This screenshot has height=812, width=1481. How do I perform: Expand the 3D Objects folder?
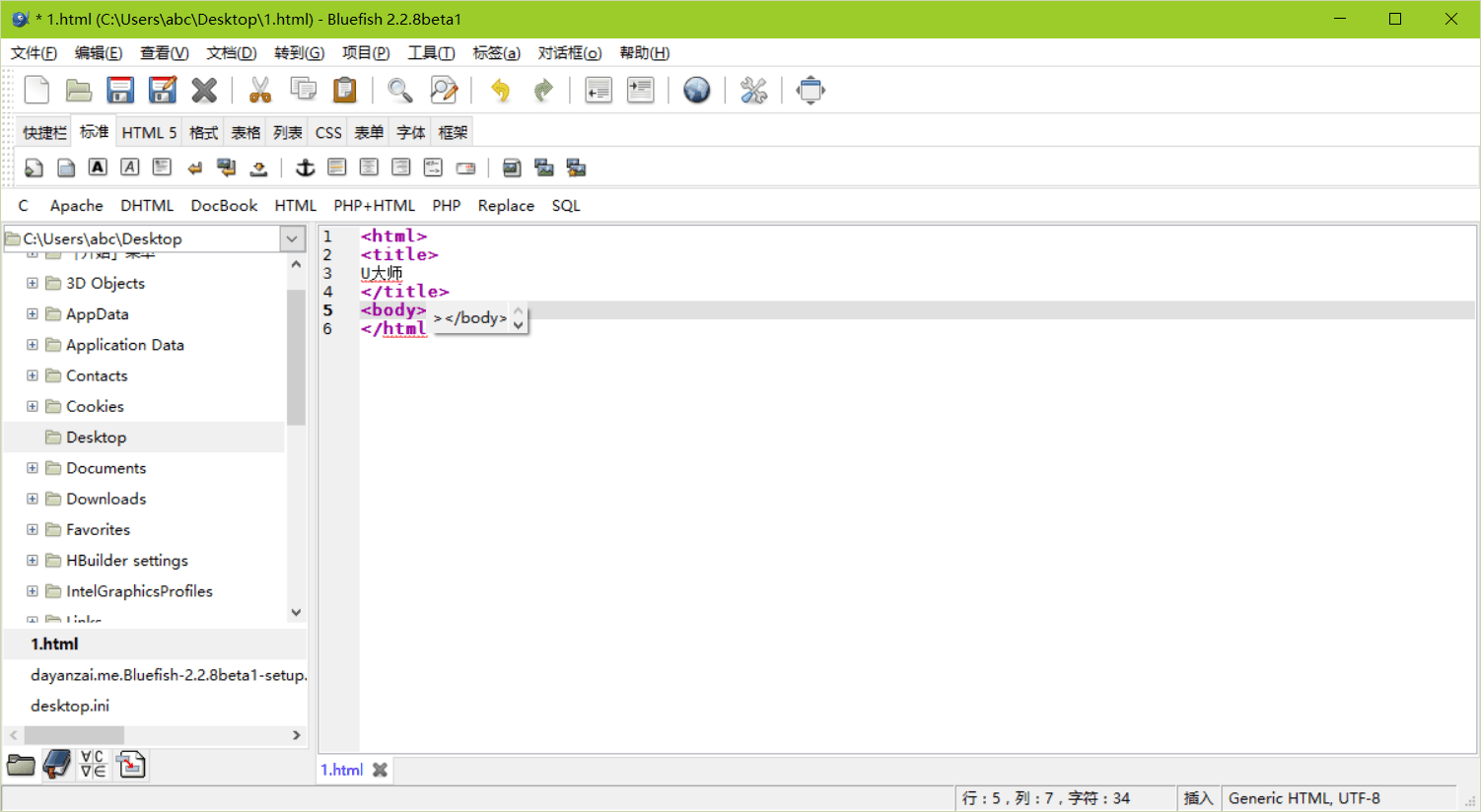33,283
